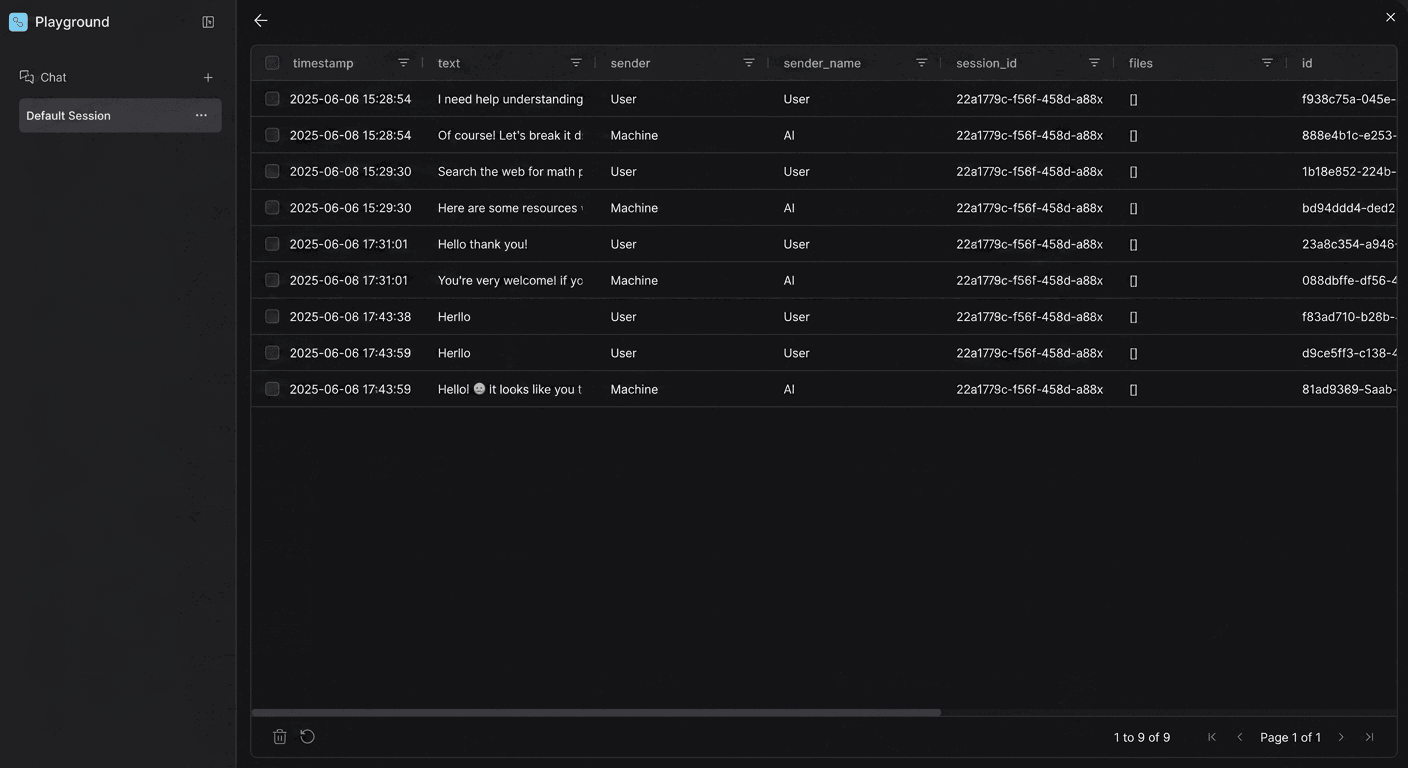
Task: Reset table with the refresh icon
Action: click(x=308, y=737)
